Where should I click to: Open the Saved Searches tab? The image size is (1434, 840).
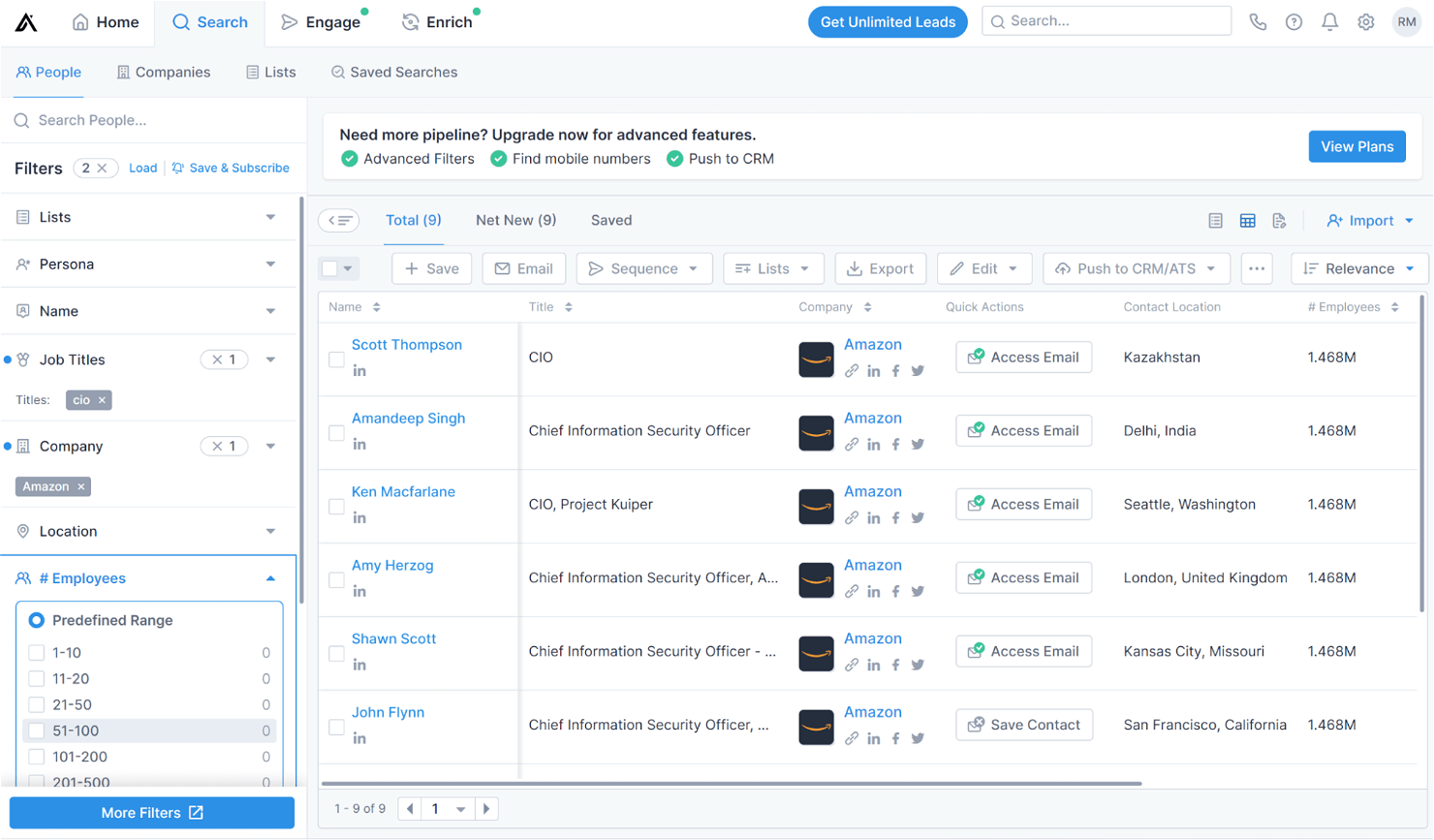click(x=394, y=72)
